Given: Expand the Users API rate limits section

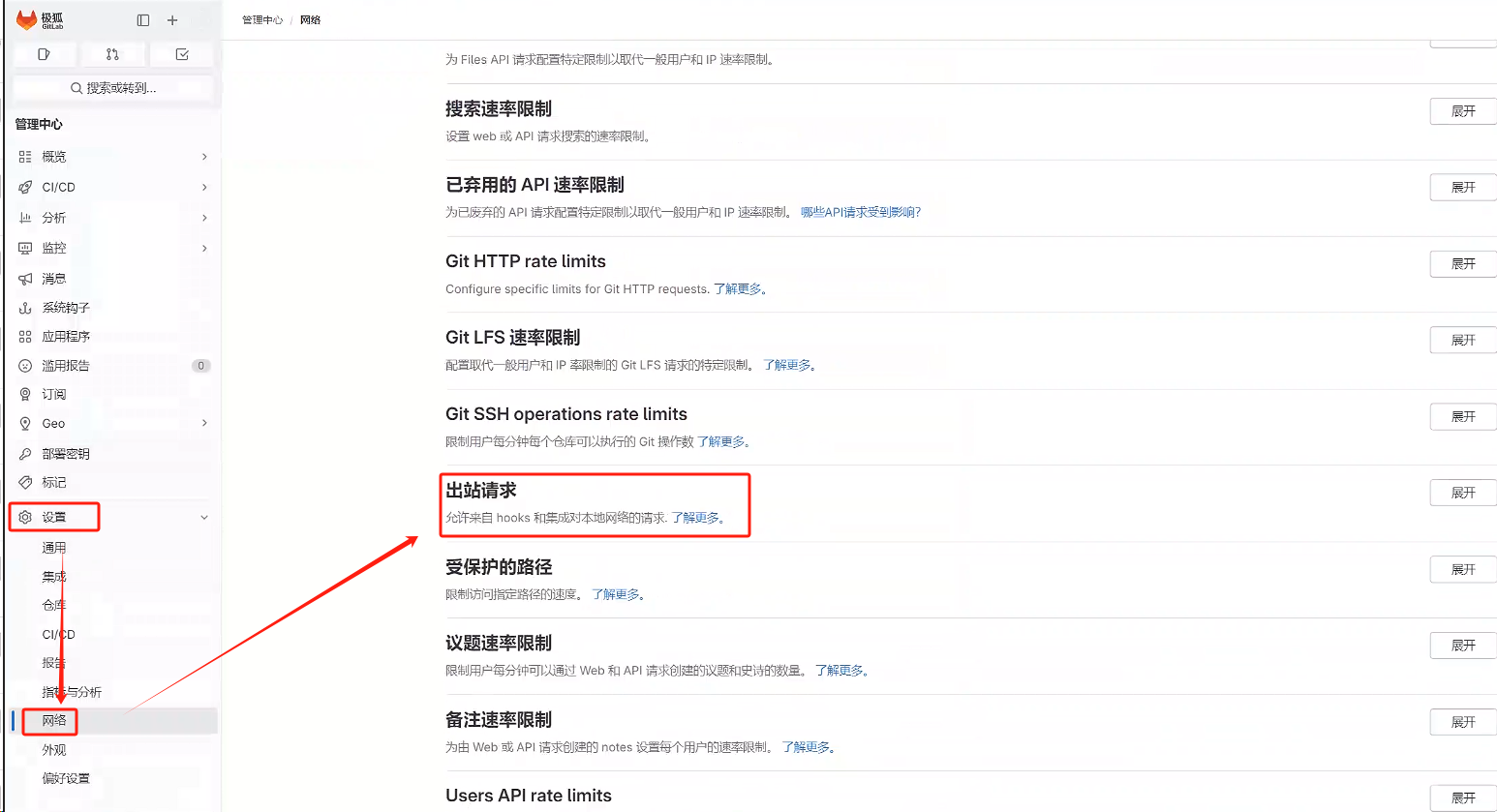Looking at the screenshot, I should click(x=1463, y=797).
